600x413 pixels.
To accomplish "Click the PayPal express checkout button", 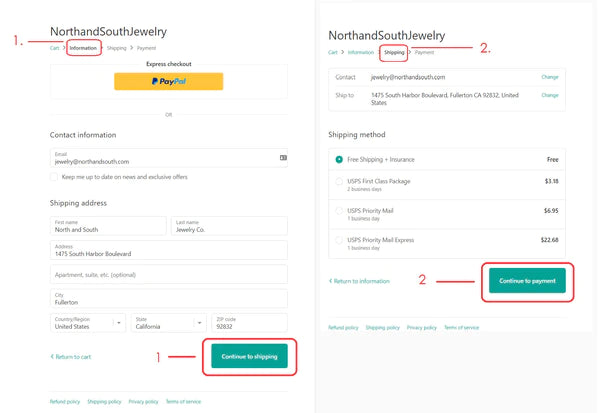I will point(168,82).
